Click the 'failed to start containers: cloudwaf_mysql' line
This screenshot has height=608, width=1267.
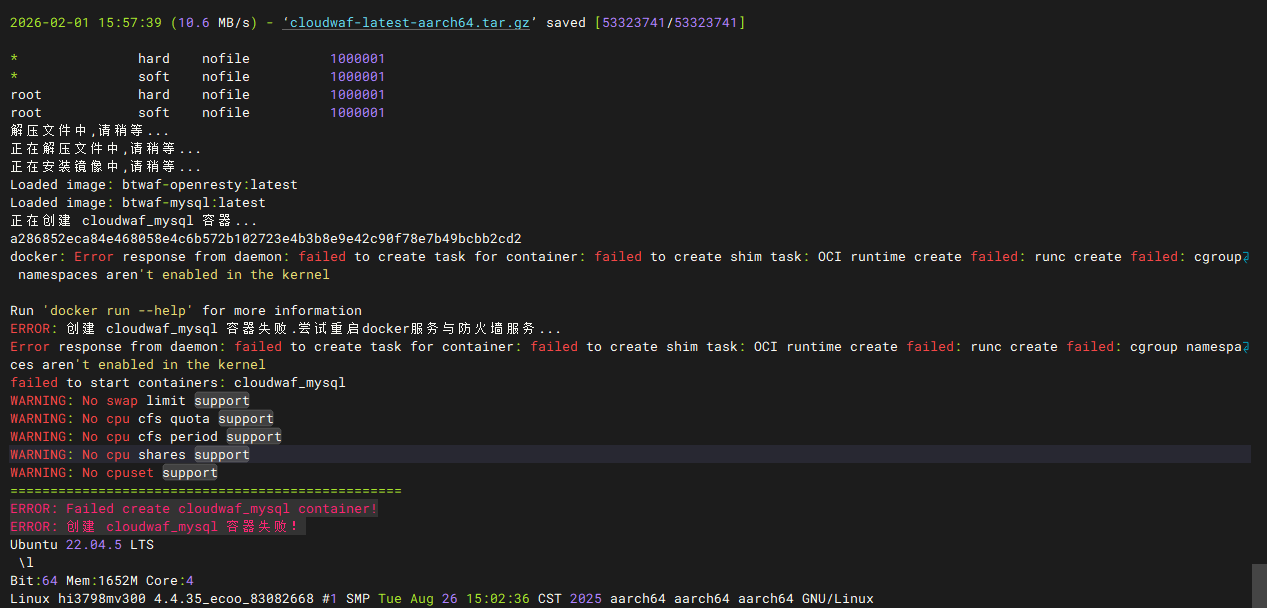(177, 382)
